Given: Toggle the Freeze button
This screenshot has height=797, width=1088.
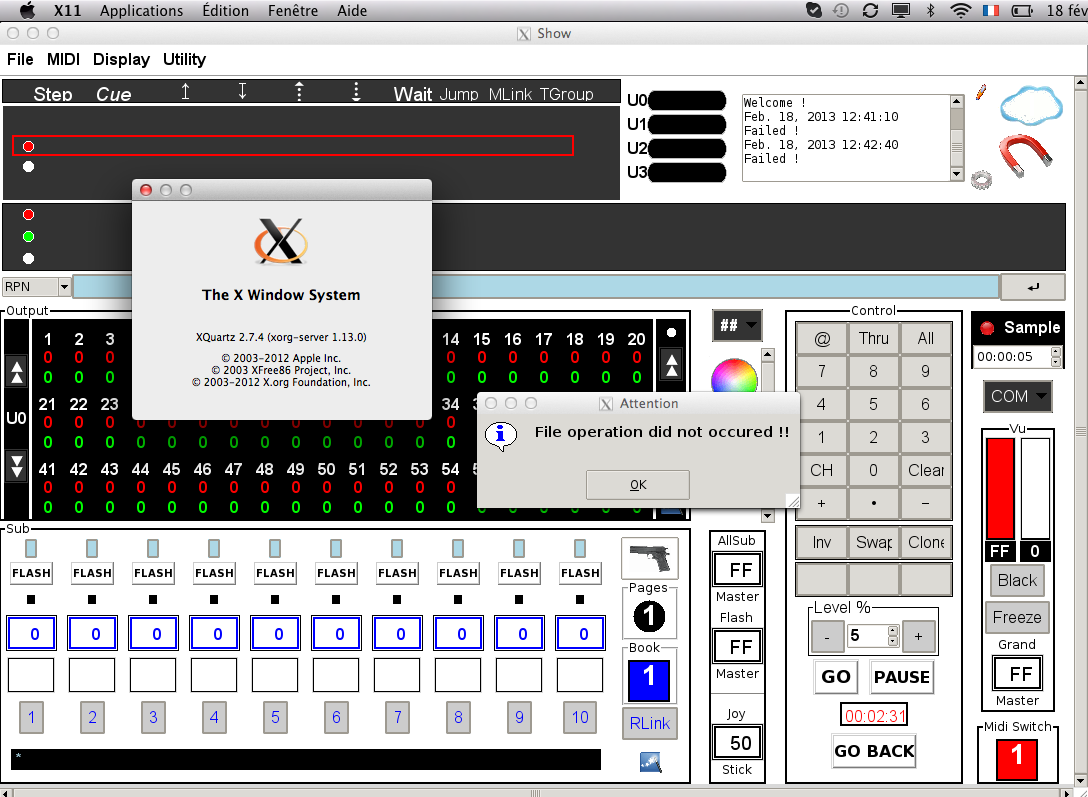Looking at the screenshot, I should 1017,617.
